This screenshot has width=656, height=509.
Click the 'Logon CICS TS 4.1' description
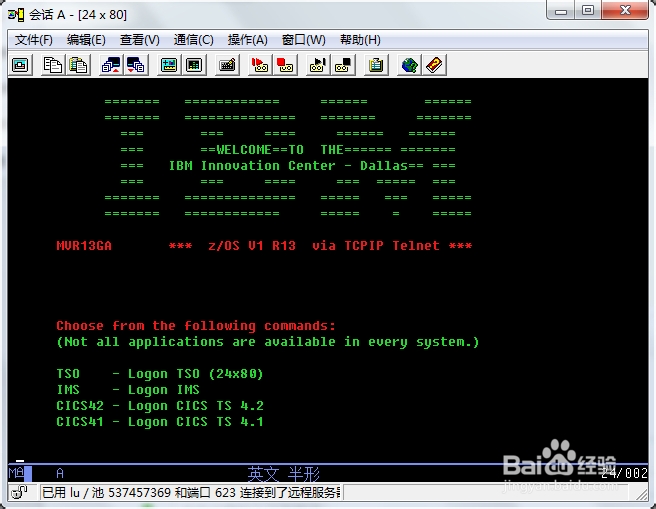(195, 422)
